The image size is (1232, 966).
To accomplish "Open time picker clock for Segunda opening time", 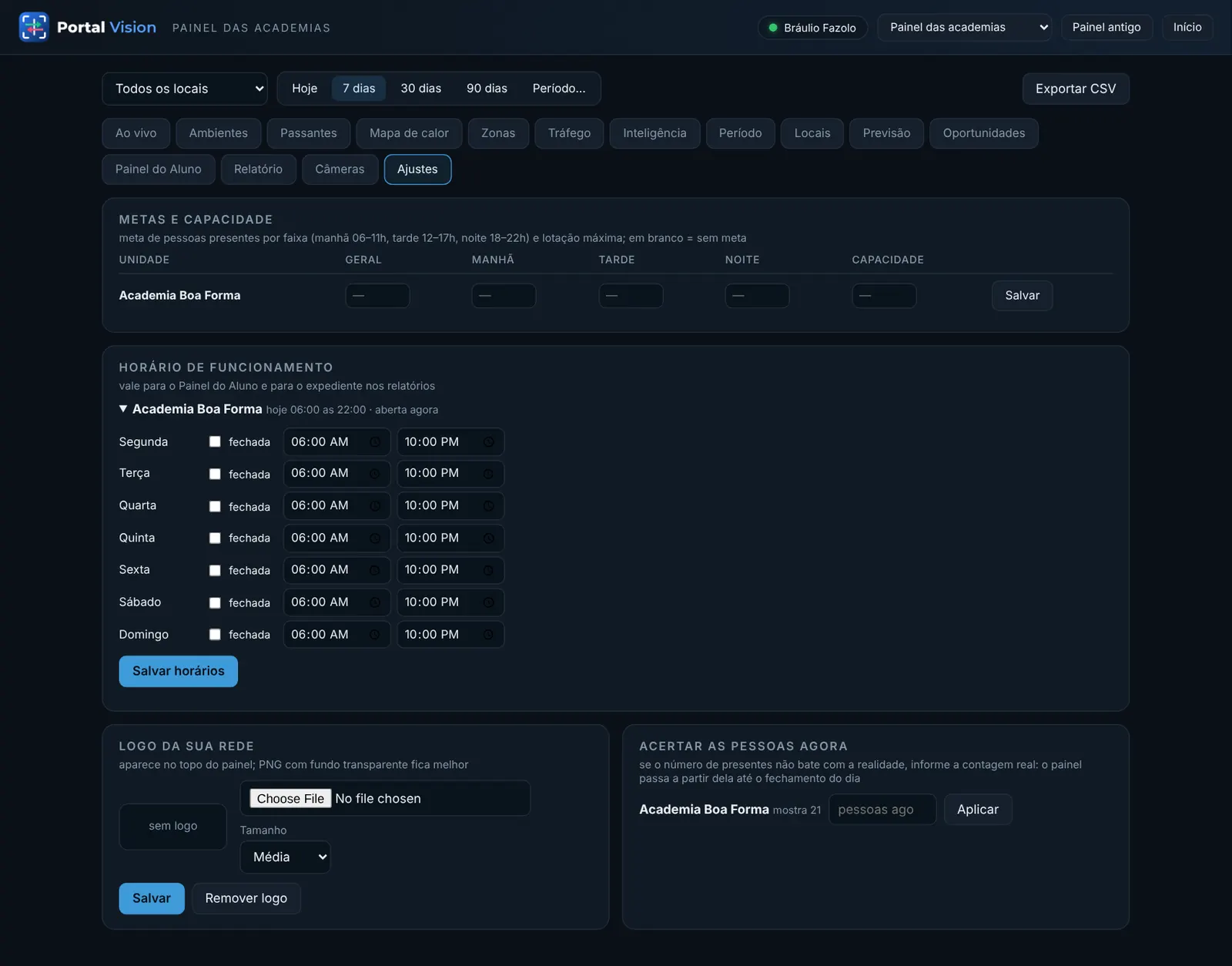I will (375, 442).
